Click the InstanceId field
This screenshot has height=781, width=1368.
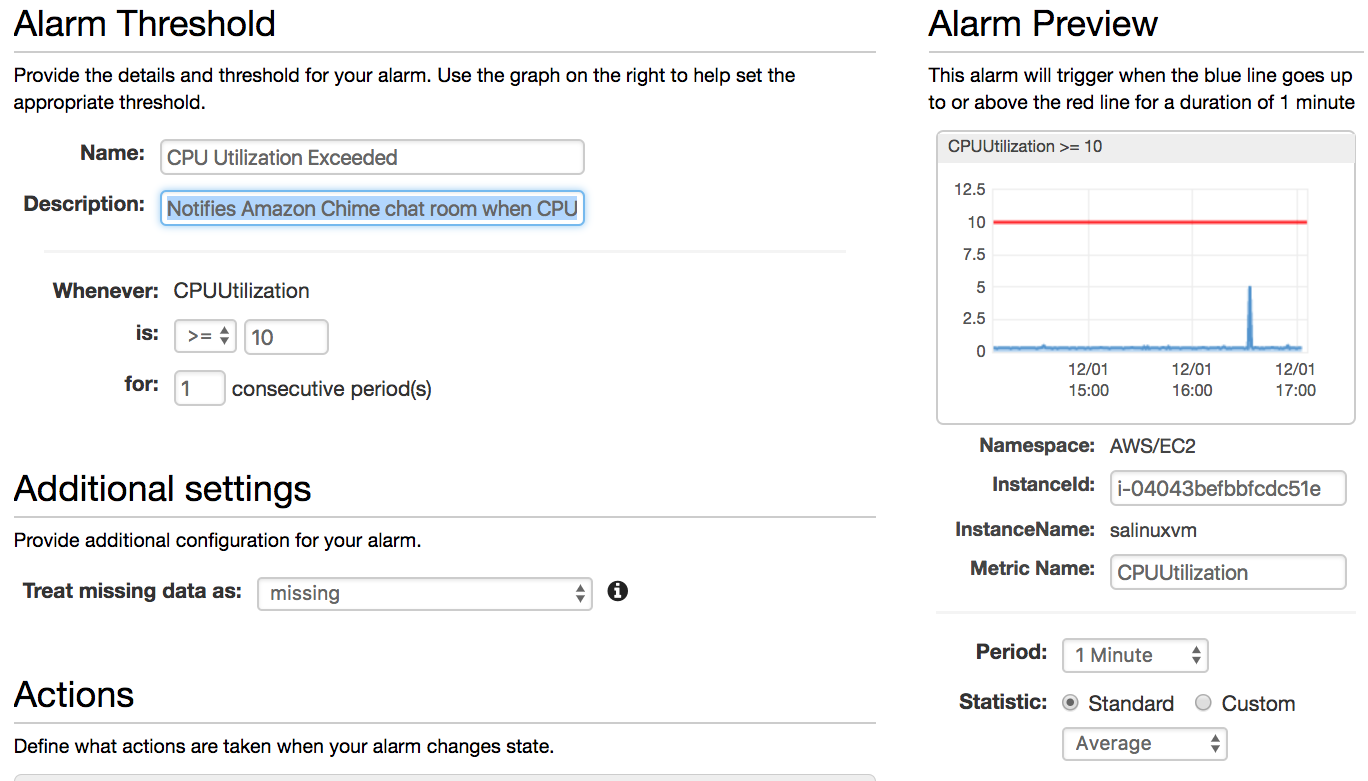click(x=1228, y=488)
